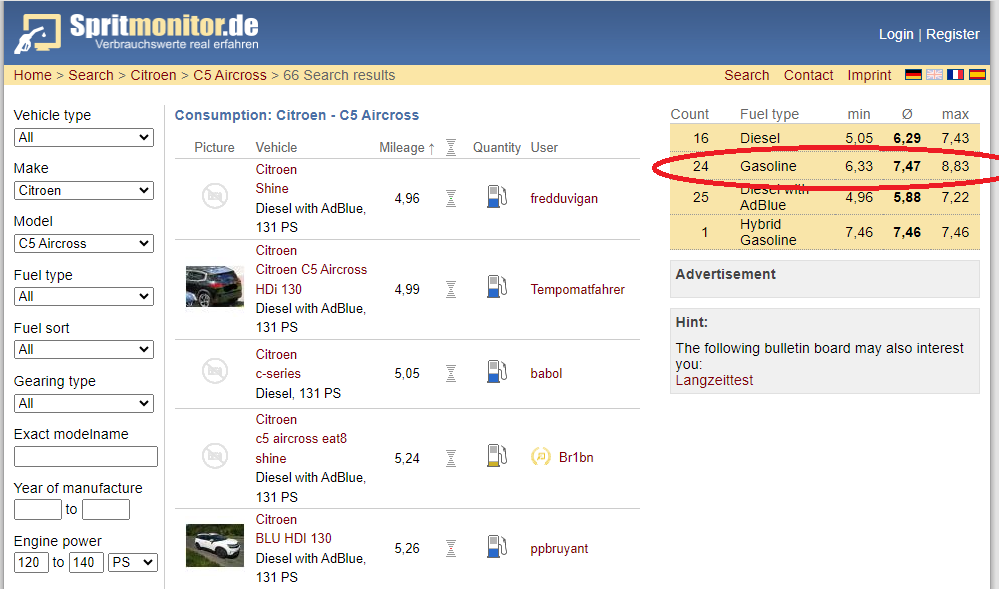Click the Exact modelname input field
The height and width of the screenshot is (589, 999).
tap(85, 456)
